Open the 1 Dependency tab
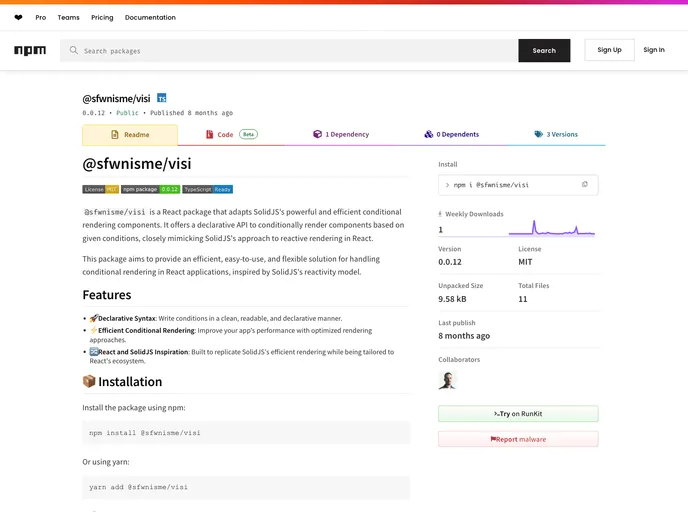Screen dimensions: 688x512 (341, 134)
